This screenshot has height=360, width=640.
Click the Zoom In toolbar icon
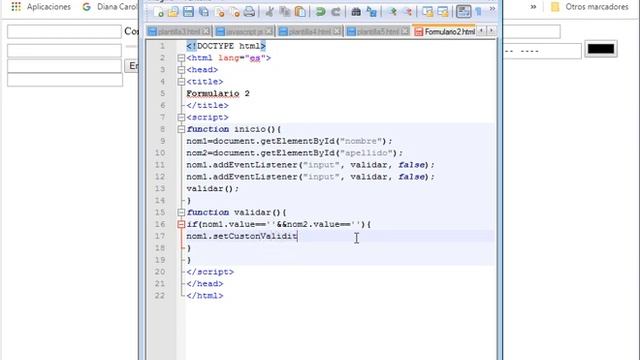point(392,11)
